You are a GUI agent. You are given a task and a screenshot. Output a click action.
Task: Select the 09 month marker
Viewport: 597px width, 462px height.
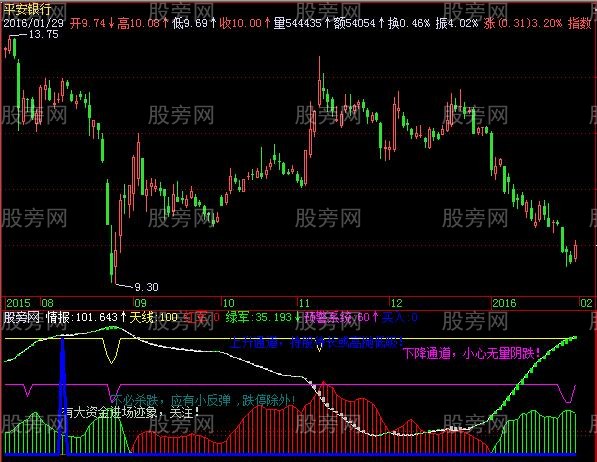coord(140,303)
